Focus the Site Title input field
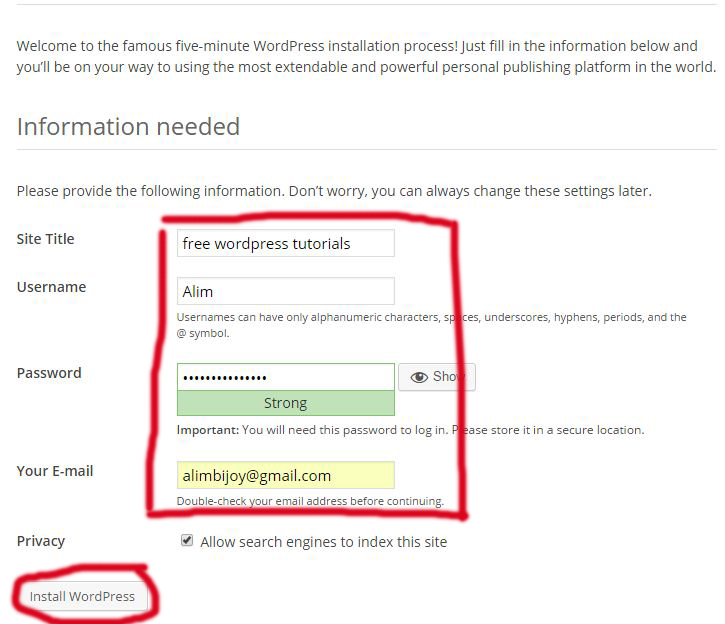Viewport: 725px width, 624px height. coord(285,243)
